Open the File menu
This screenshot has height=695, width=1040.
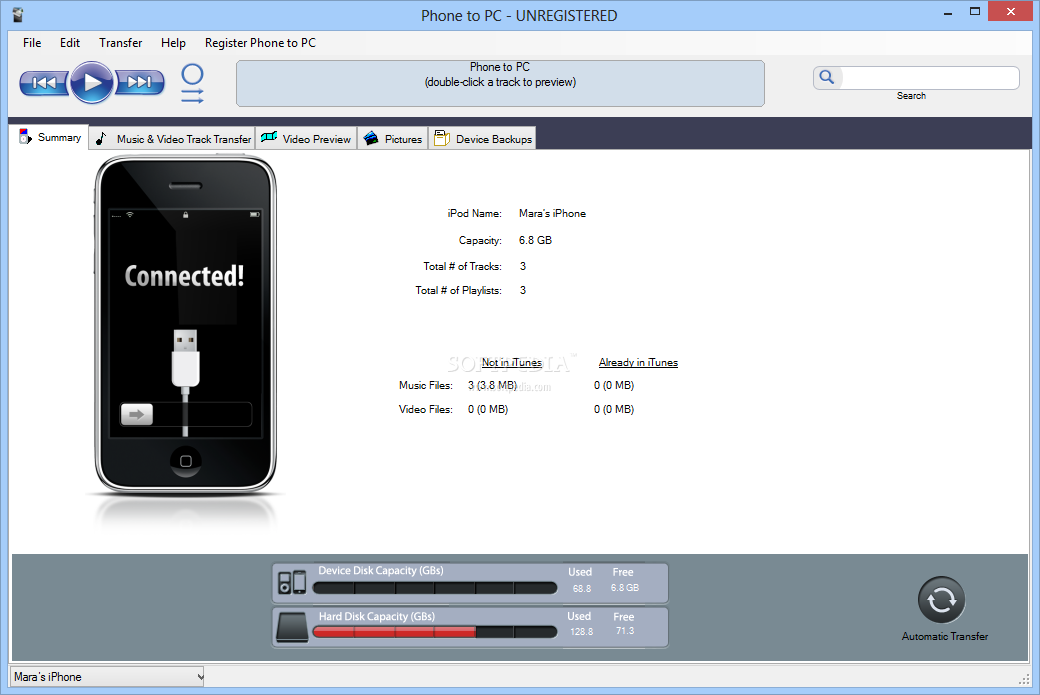pos(32,43)
